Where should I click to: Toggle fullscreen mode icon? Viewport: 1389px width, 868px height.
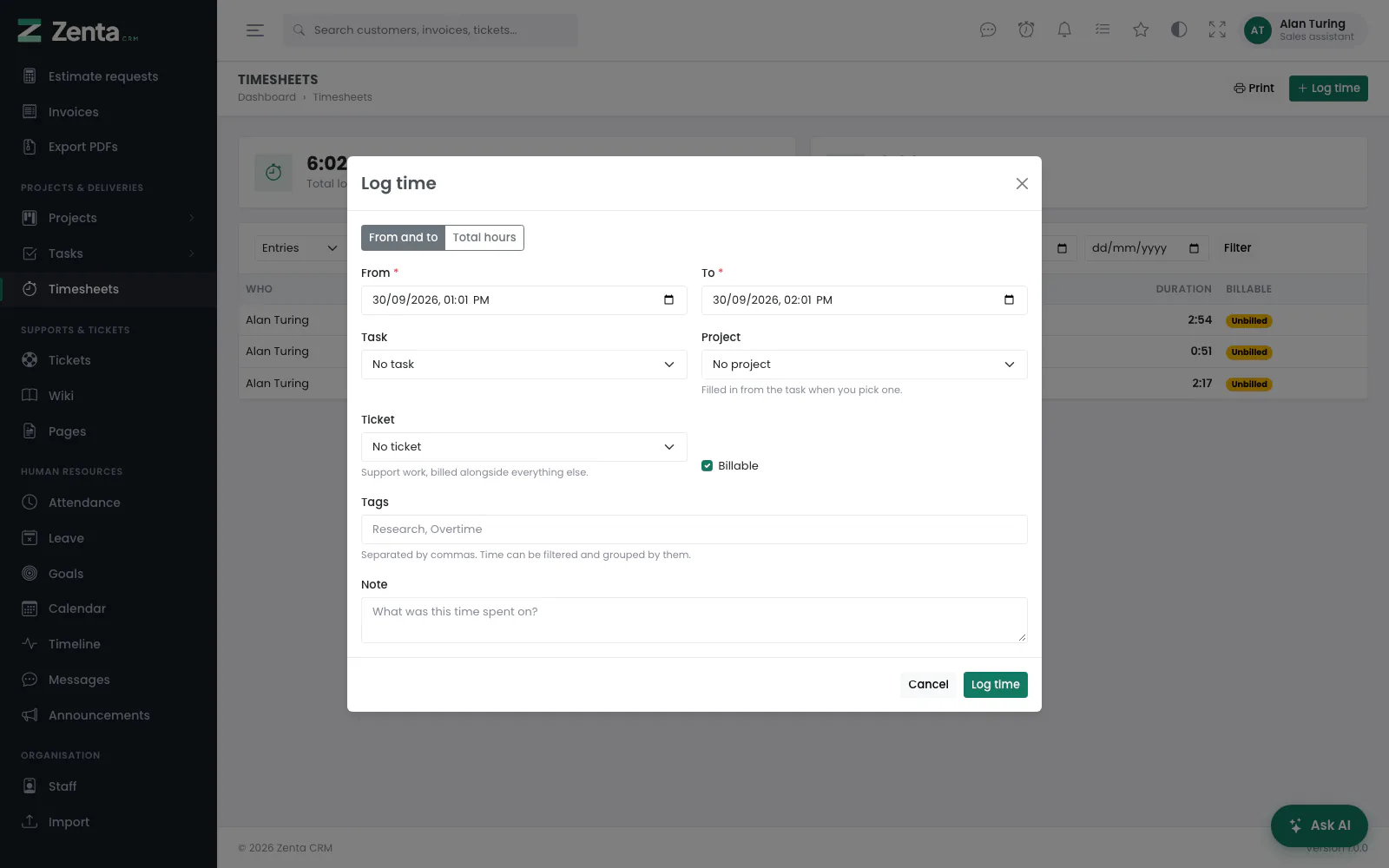1217,30
